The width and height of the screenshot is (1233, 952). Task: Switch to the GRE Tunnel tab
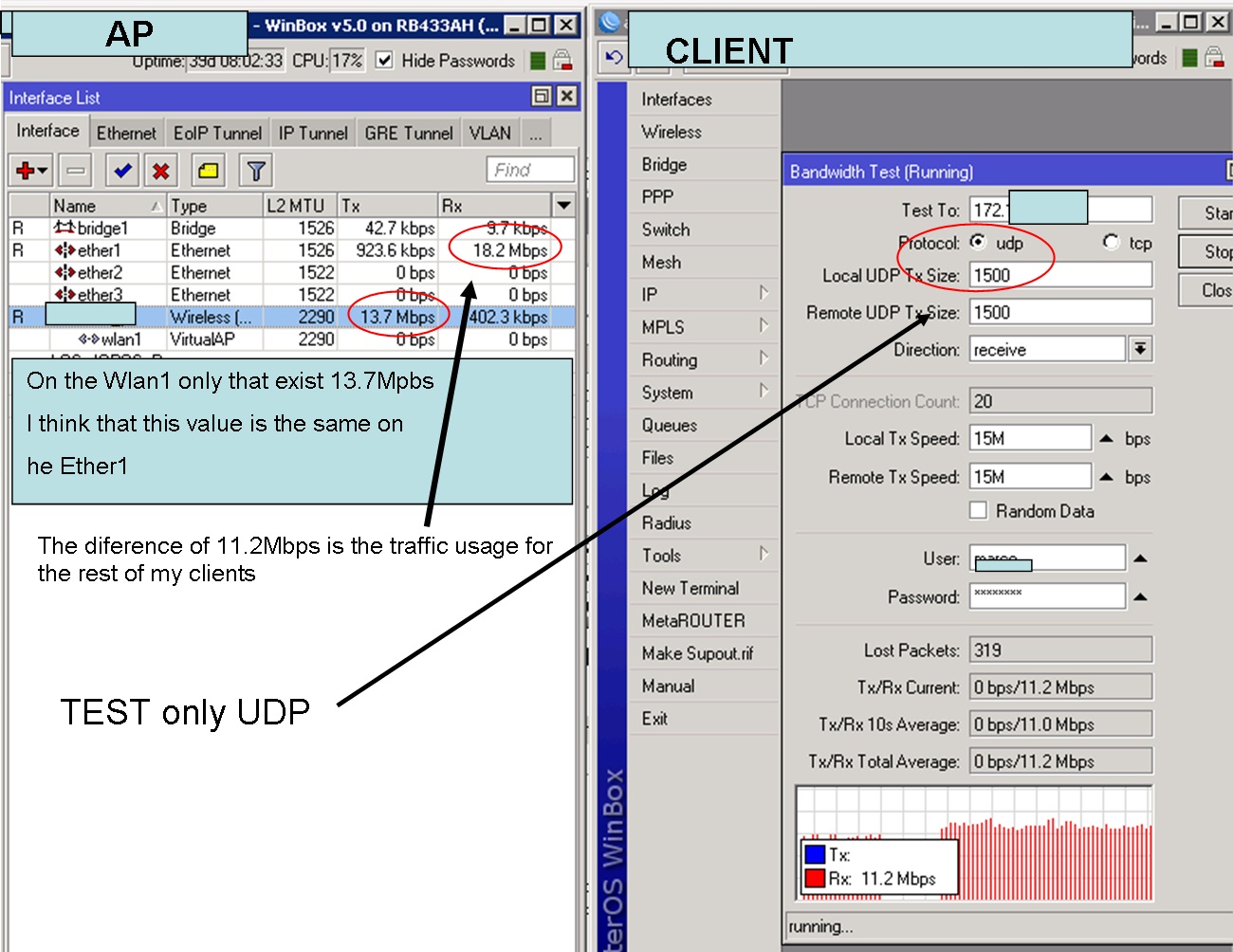pos(409,133)
